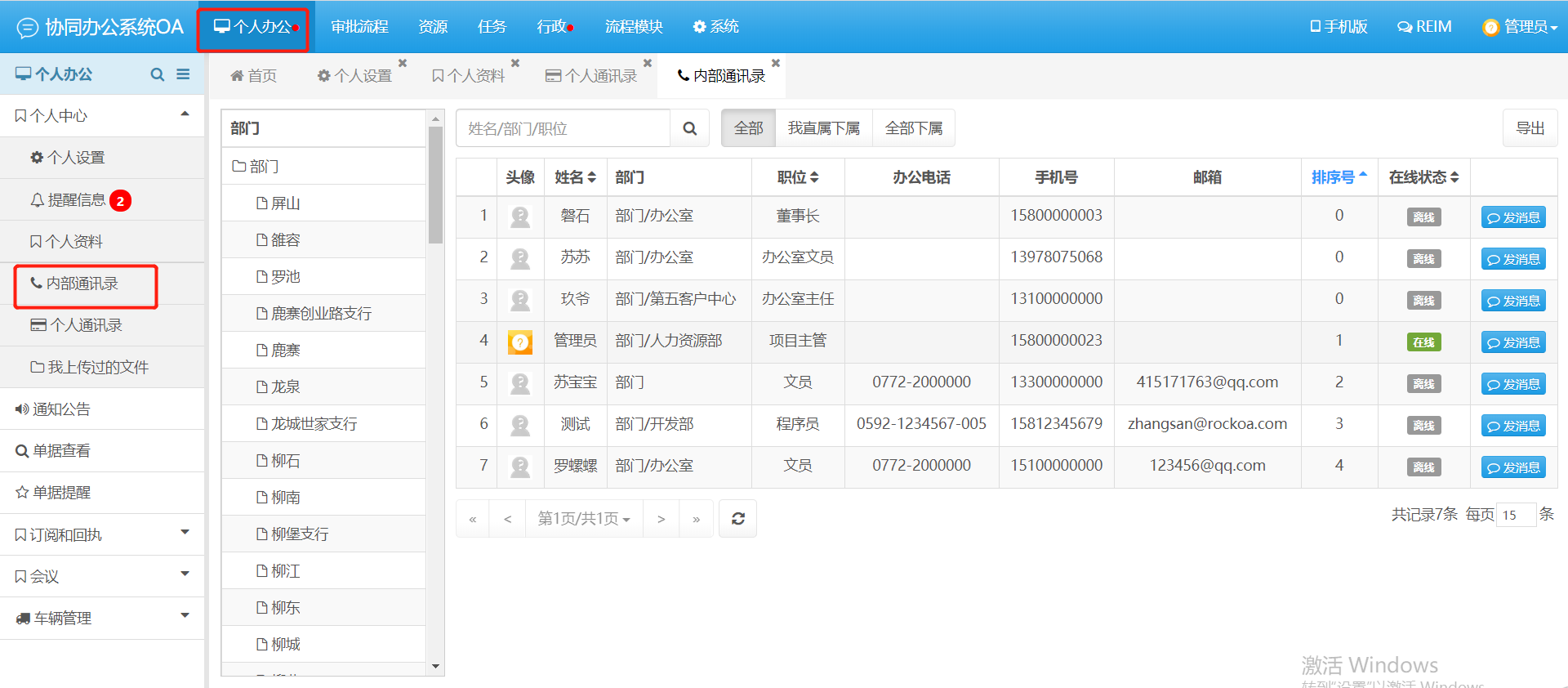Click the avatar of 管理员 row
Screen dimensions: 1568x688
click(x=520, y=342)
